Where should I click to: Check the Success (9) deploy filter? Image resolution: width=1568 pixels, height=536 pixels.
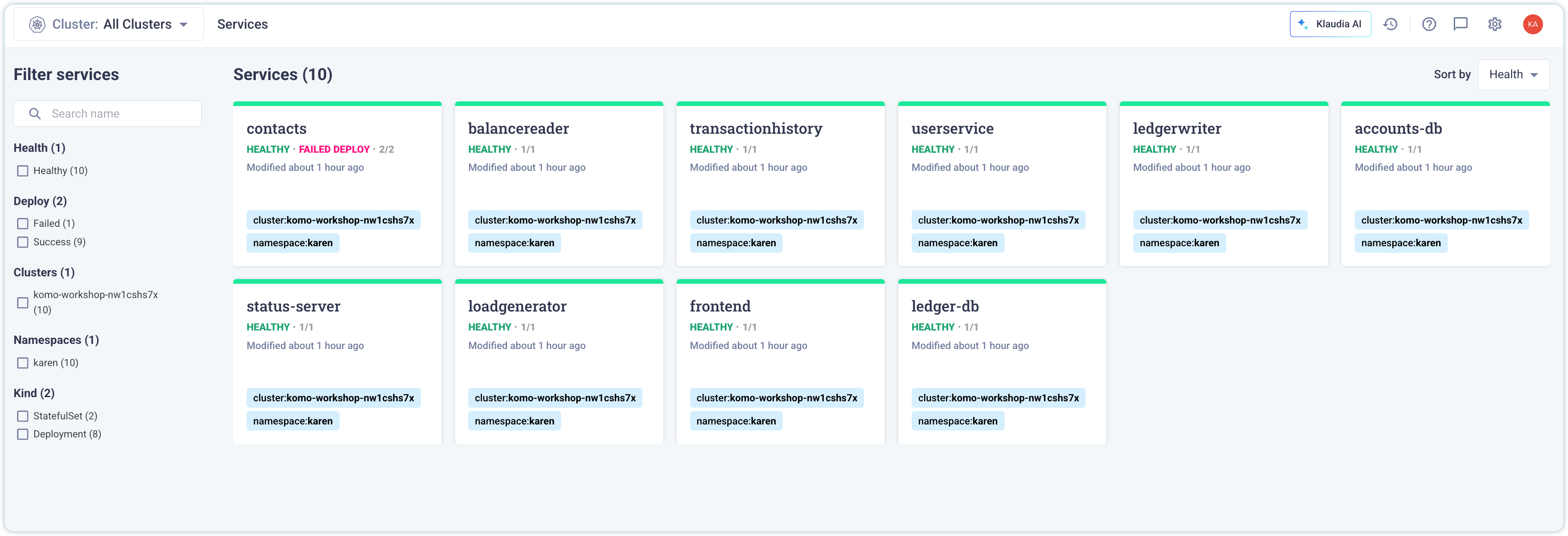pyautogui.click(x=23, y=243)
